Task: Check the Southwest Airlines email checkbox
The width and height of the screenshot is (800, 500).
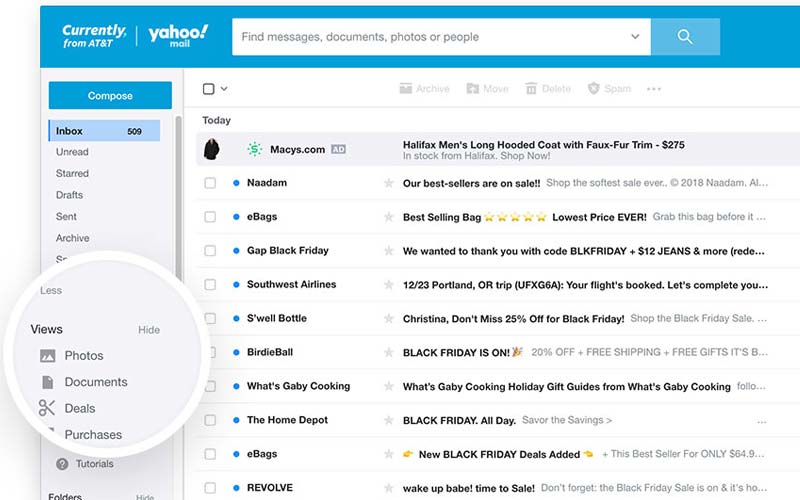Action: point(210,284)
